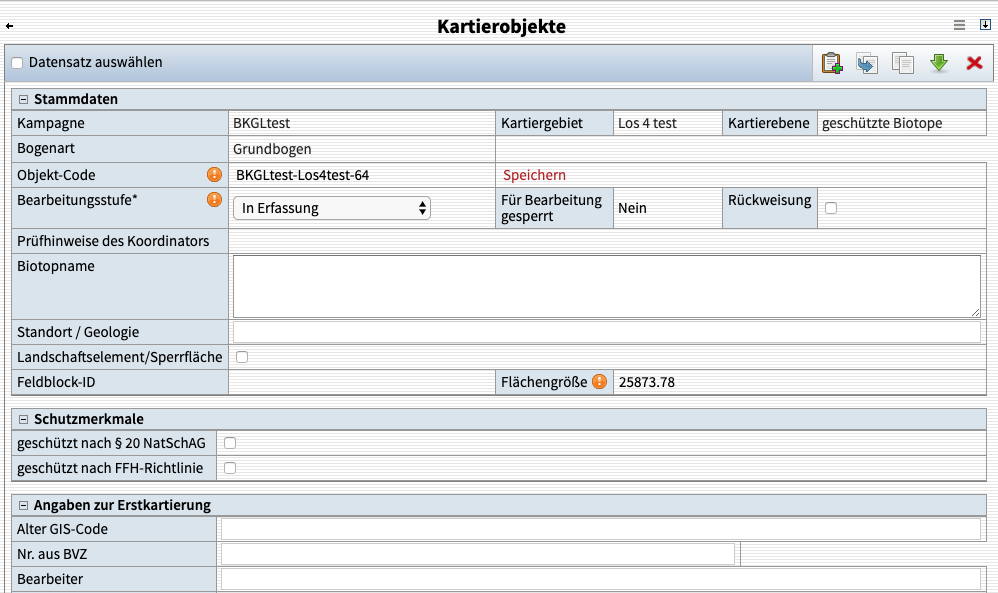Viewport: 998px width, 593px height.
Task: Click the copy-with-arrow transfer icon
Action: click(x=867, y=62)
